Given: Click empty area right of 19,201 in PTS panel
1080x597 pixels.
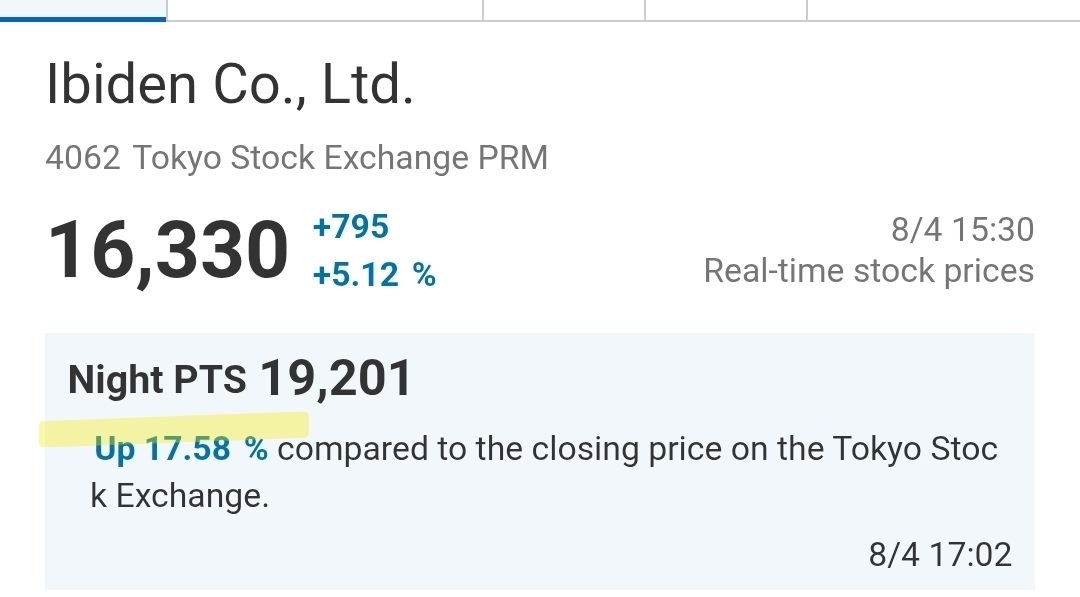Looking at the screenshot, I should click(x=723, y=379).
